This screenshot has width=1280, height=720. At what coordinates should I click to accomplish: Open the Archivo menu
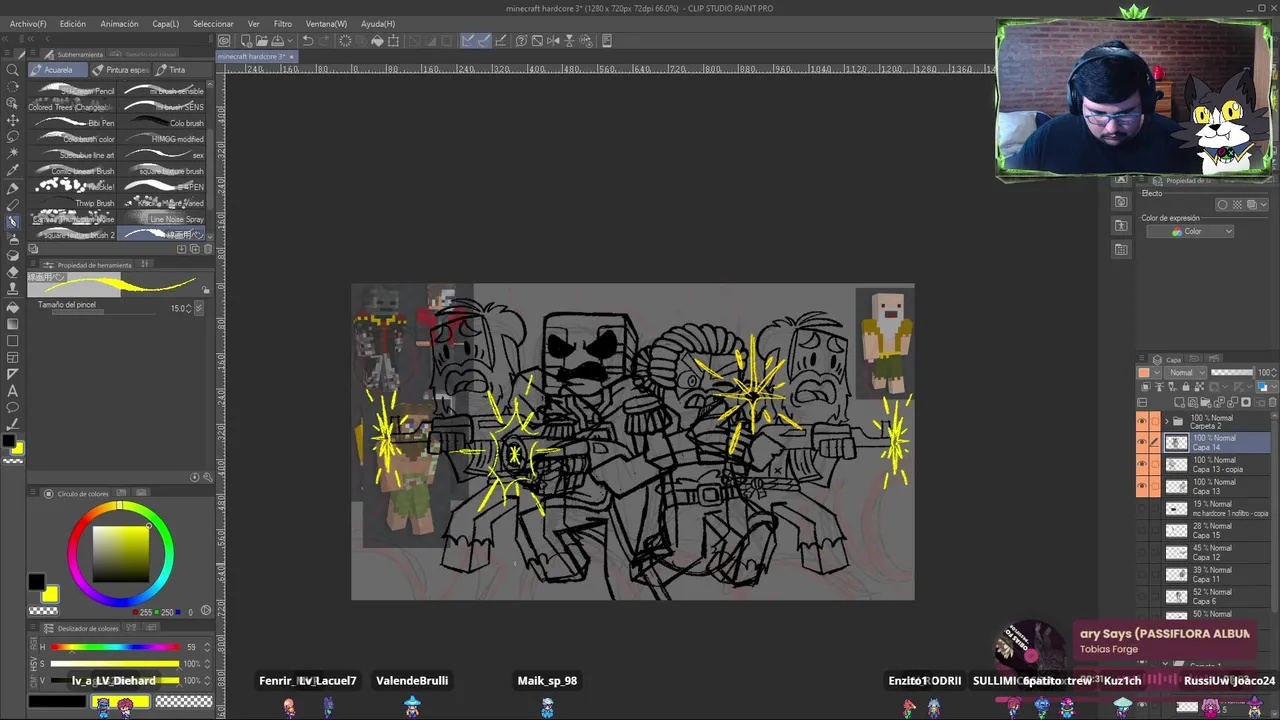point(28,24)
